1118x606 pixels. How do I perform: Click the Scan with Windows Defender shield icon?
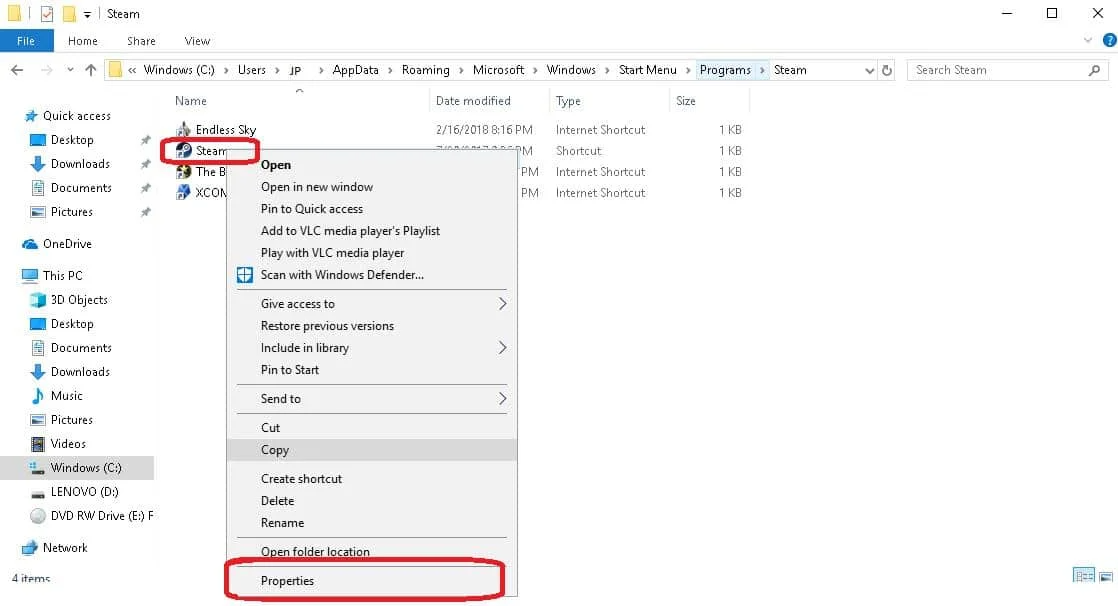pyautogui.click(x=244, y=274)
